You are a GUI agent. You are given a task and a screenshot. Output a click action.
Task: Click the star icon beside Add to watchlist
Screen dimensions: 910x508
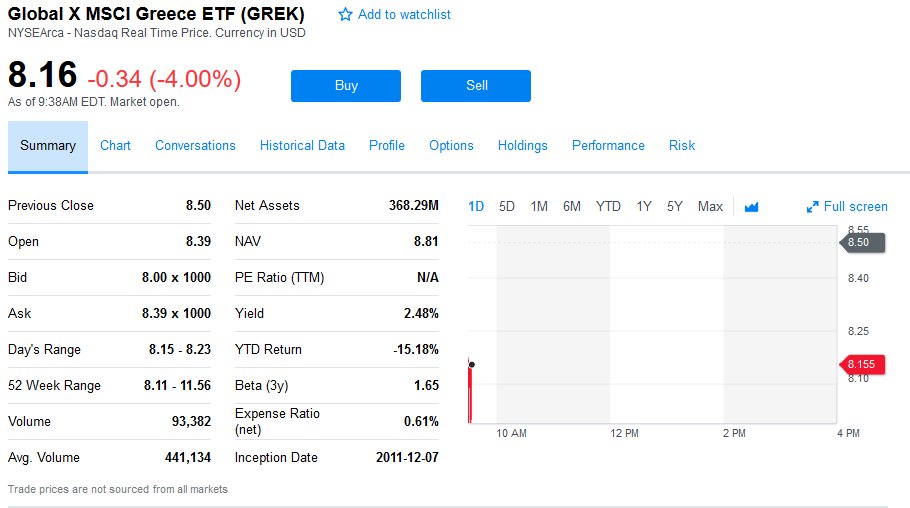pos(345,15)
